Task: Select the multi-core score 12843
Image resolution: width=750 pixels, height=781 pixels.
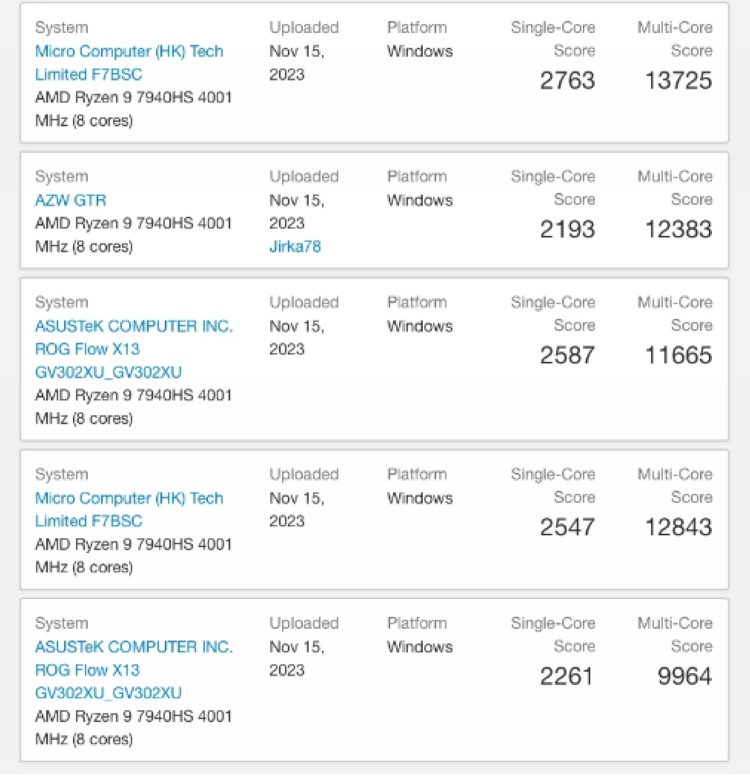Action: 678,528
